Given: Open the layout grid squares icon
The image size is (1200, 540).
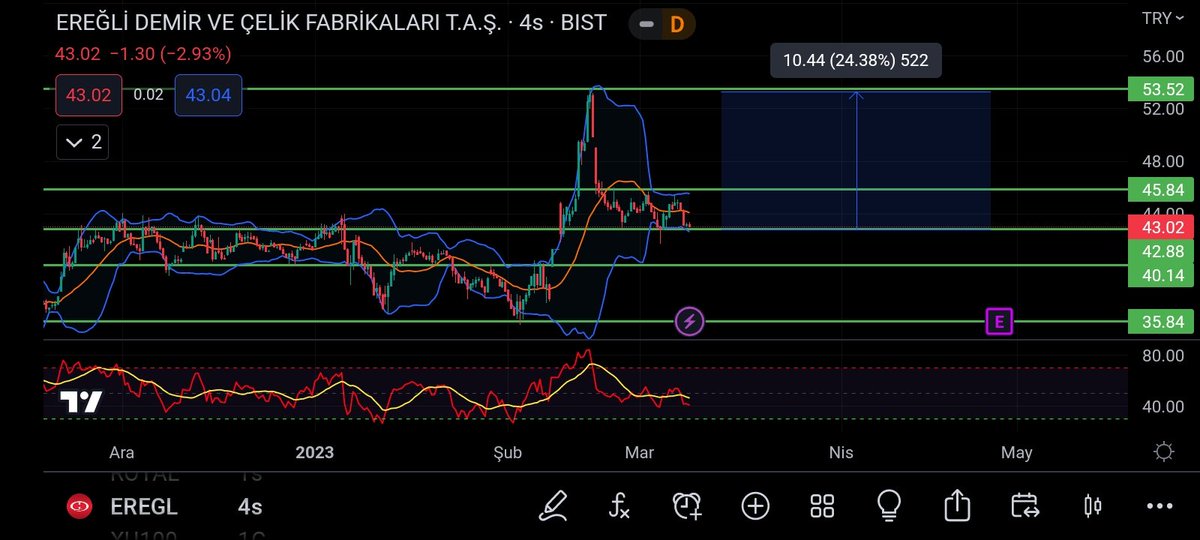Looking at the screenshot, I should [822, 505].
